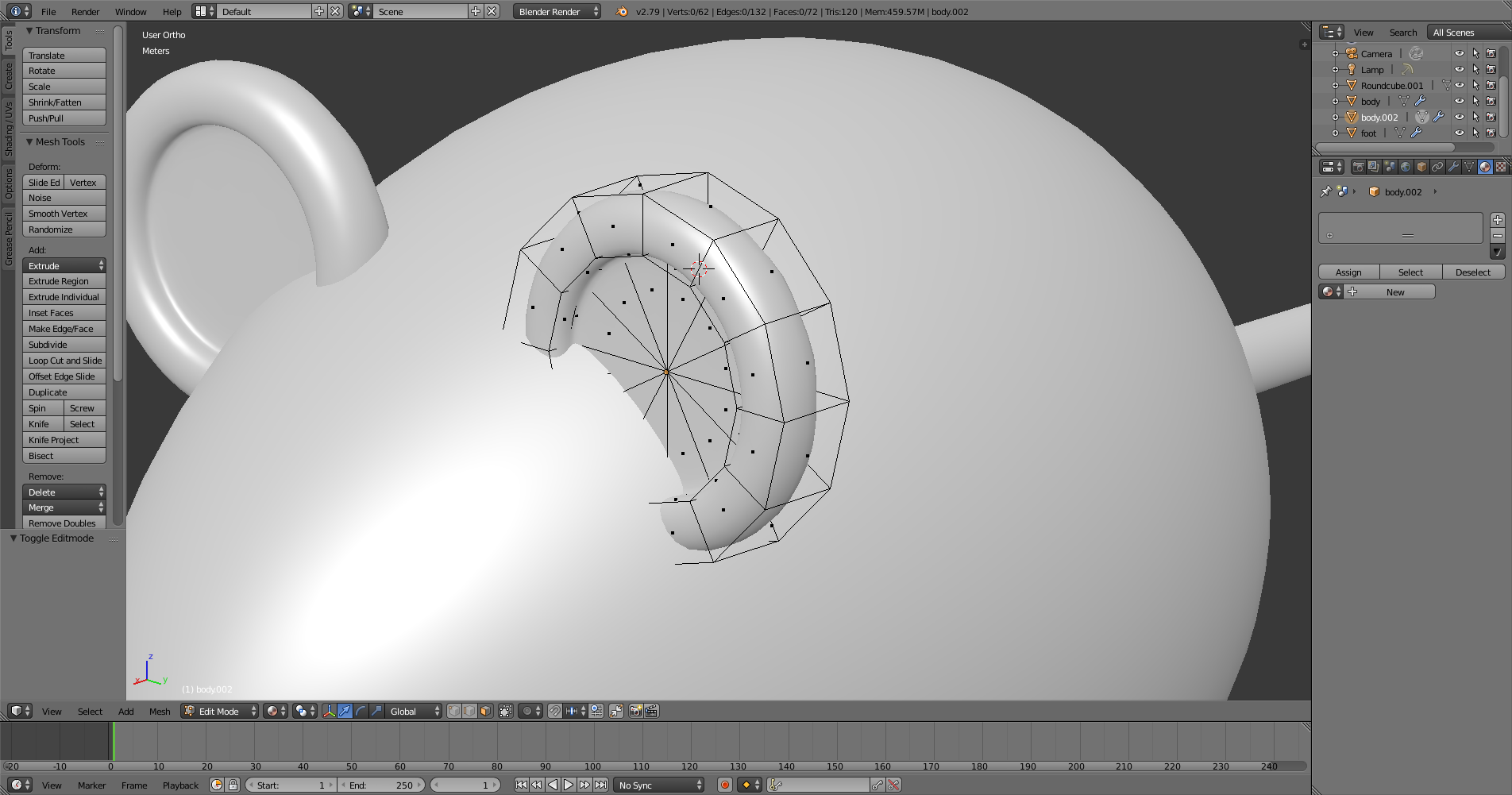This screenshot has width=1512, height=795.
Task: Toggle selectability cursor for Lamp
Action: (1475, 70)
